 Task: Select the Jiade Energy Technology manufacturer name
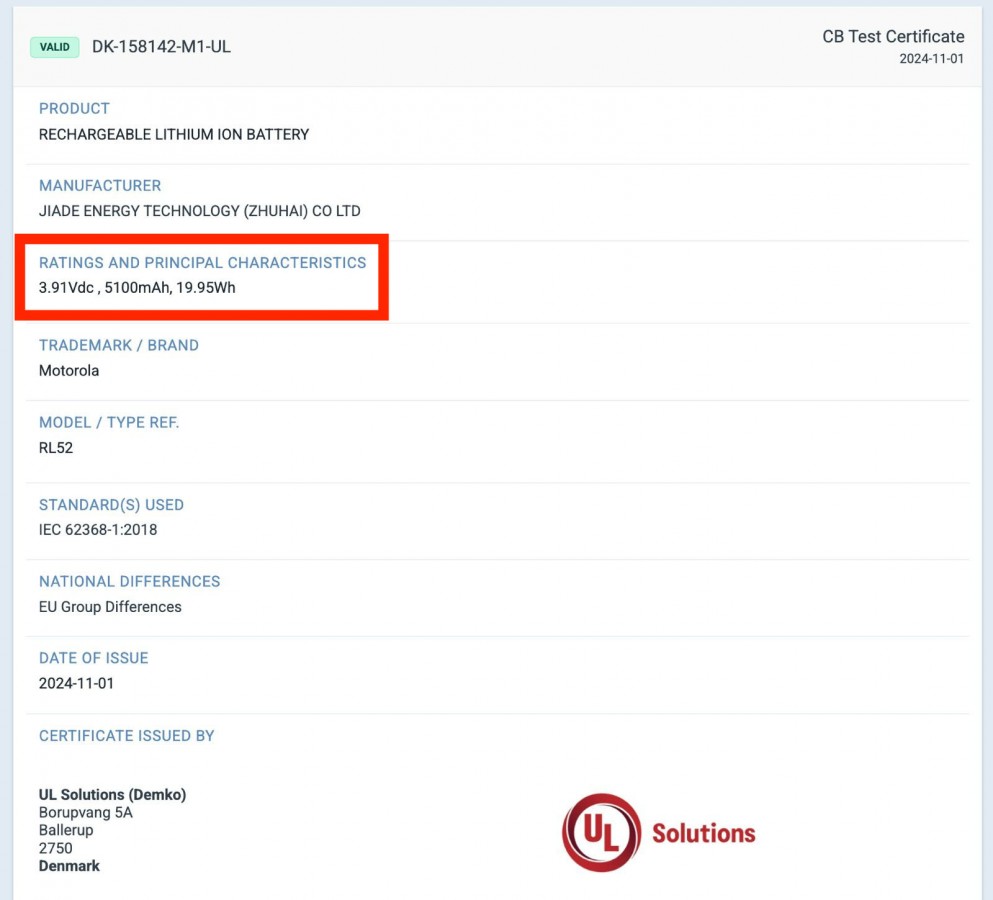pyautogui.click(x=199, y=211)
